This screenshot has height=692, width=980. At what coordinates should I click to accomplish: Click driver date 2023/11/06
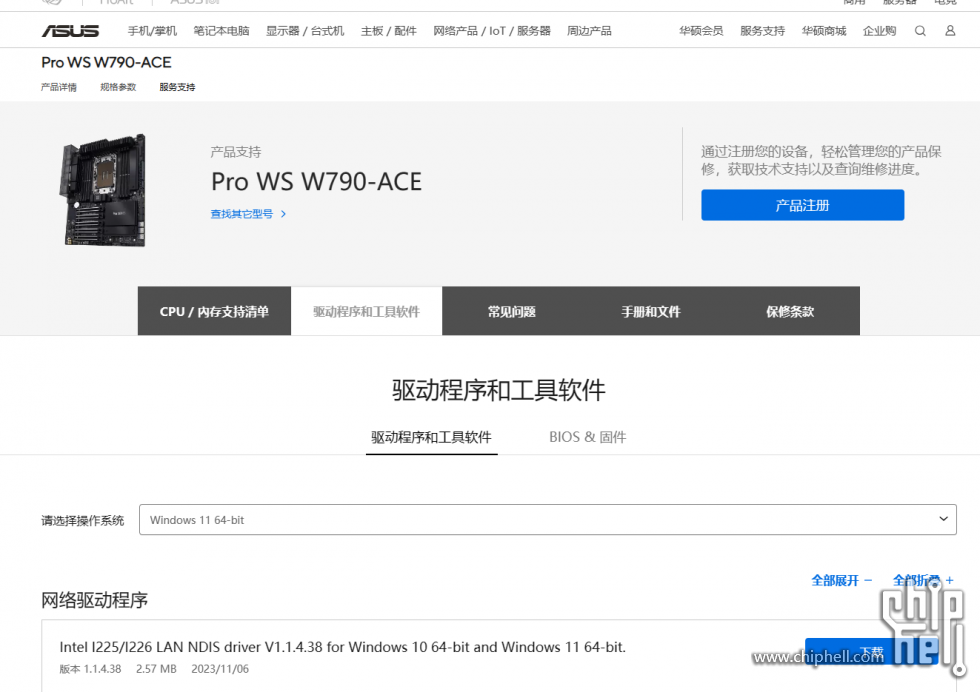coord(220,669)
